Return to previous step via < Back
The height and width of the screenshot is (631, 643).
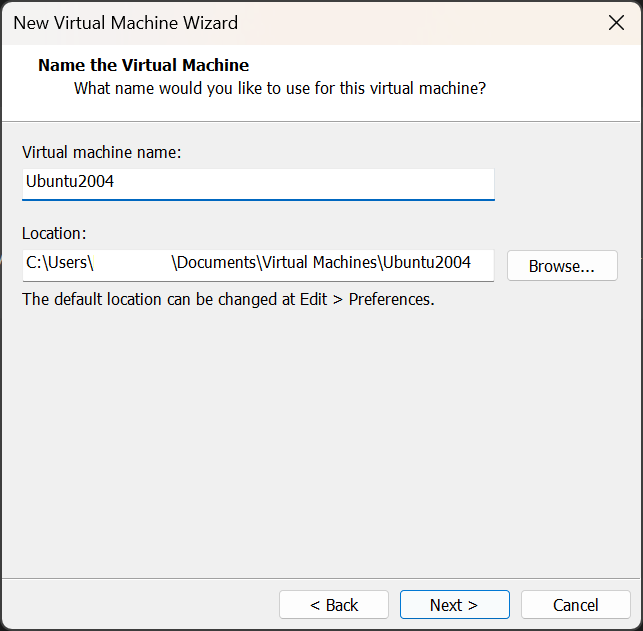pos(334,605)
